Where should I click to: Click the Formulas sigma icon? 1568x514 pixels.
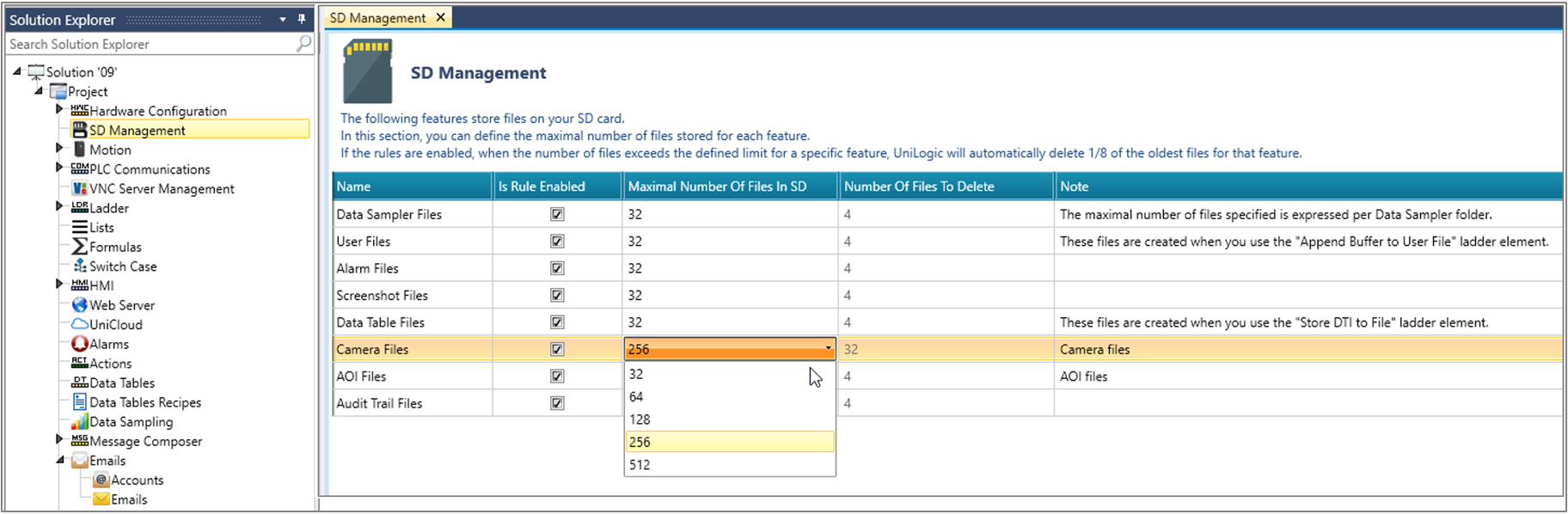pyautogui.click(x=80, y=247)
